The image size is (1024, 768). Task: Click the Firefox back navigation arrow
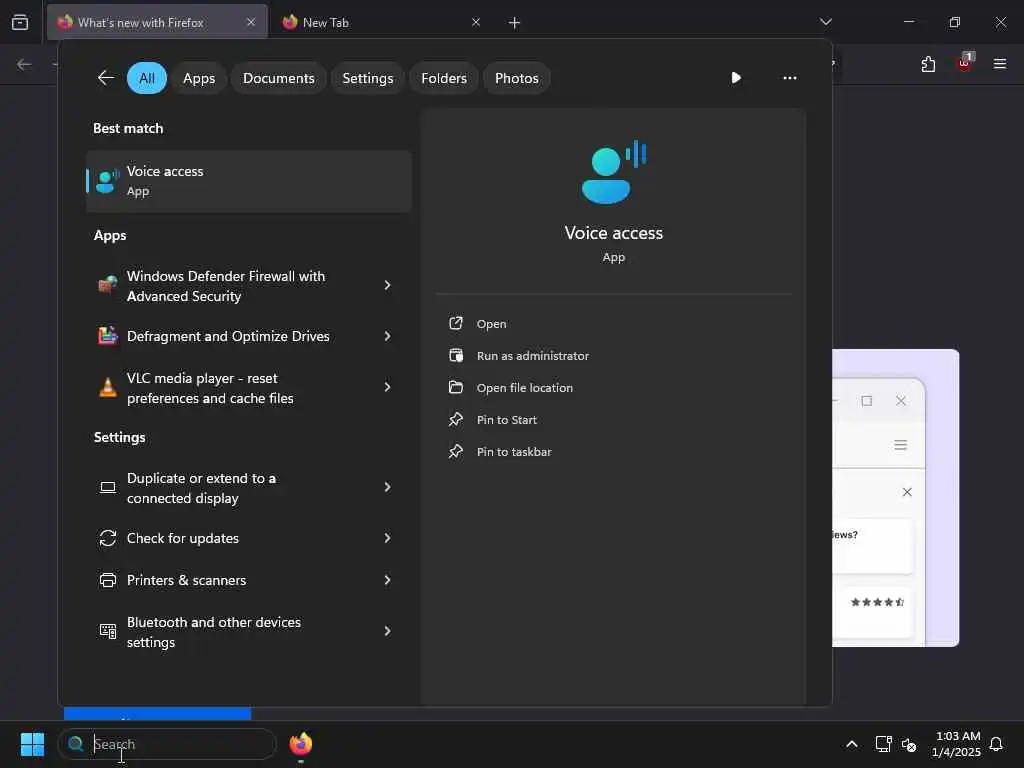(x=24, y=64)
